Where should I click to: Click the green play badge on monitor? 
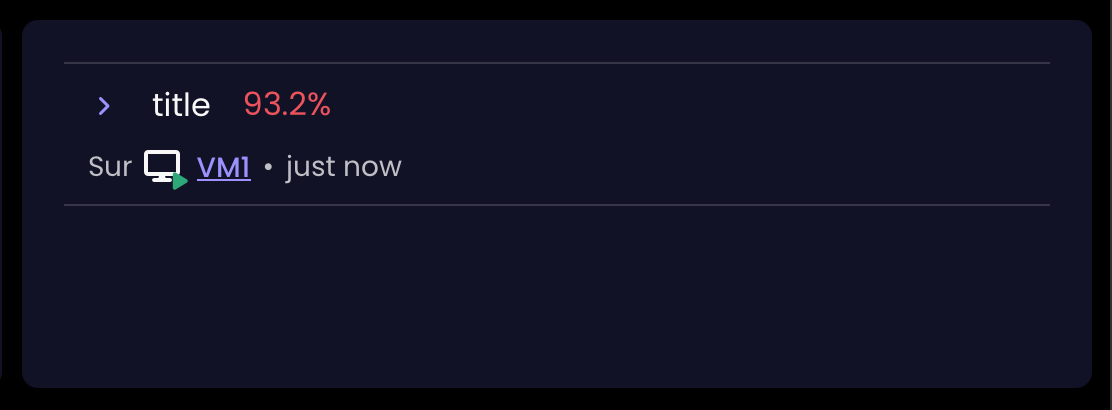click(x=180, y=182)
